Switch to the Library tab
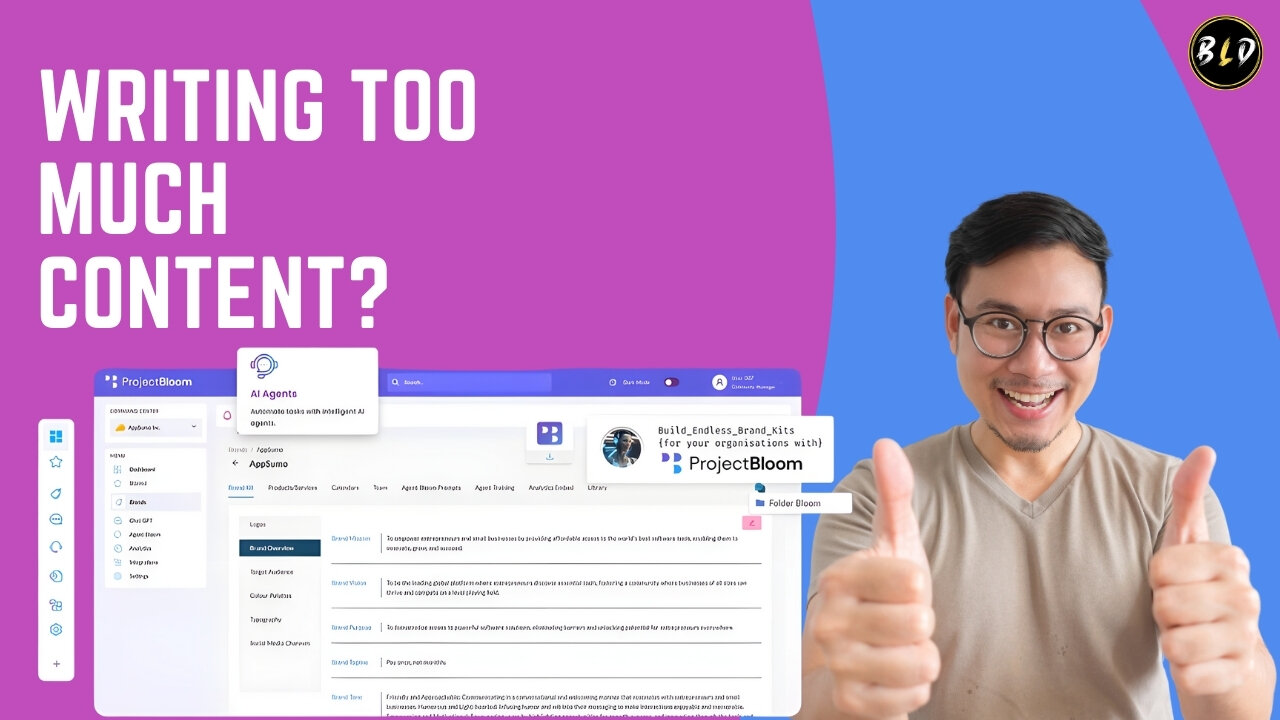1280x720 pixels. (x=597, y=488)
